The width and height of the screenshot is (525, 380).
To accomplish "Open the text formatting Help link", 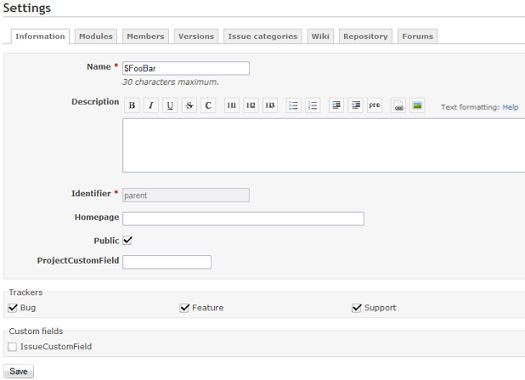I will coord(510,107).
